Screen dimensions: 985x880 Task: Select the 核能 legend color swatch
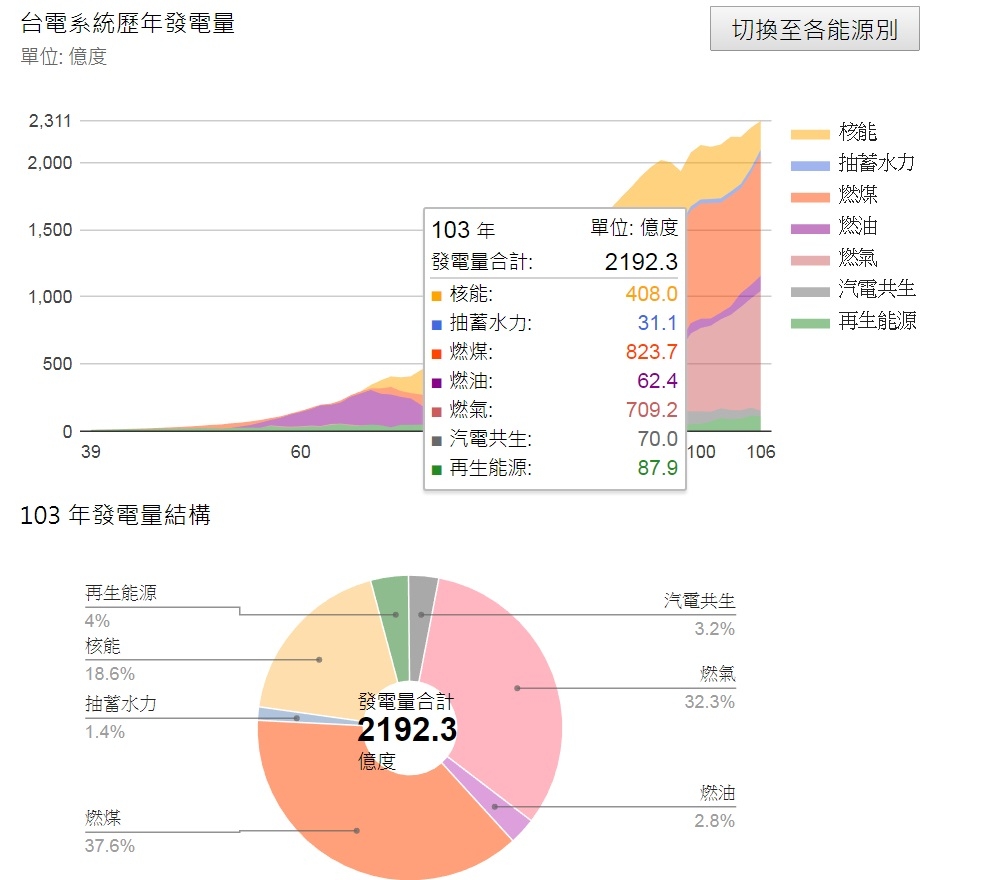[810, 134]
